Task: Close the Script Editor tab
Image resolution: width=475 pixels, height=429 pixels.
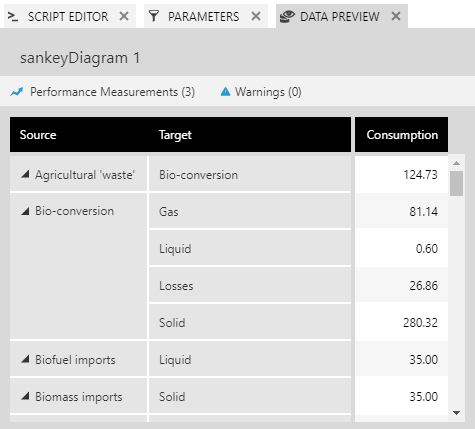Action: [x=124, y=16]
